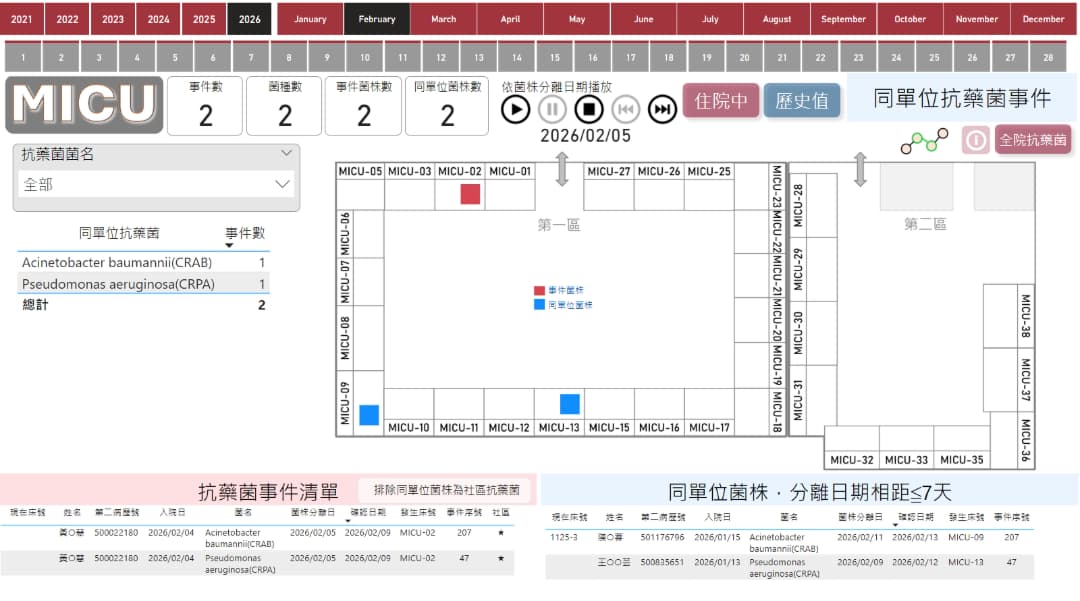Click the blue square in MICU-09
The width and height of the screenshot is (1080, 601).
point(369,414)
